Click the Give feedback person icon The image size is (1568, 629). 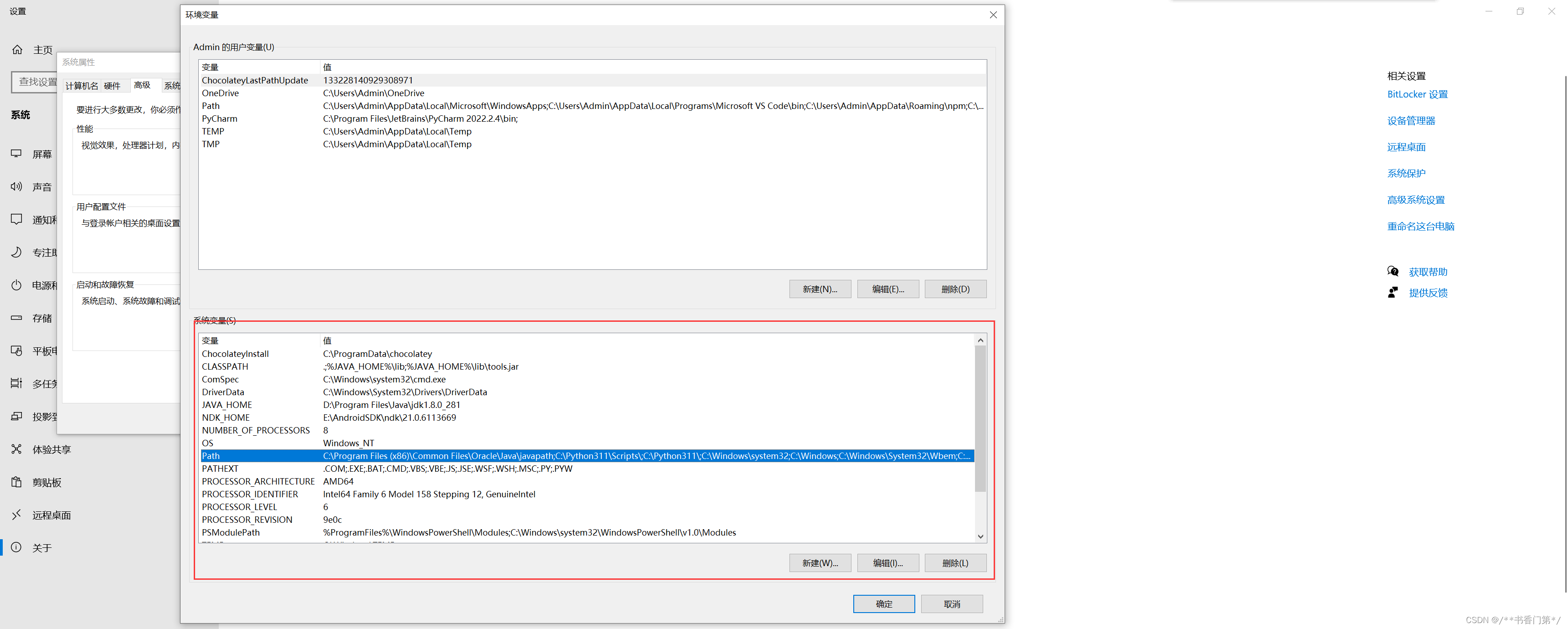1393,292
